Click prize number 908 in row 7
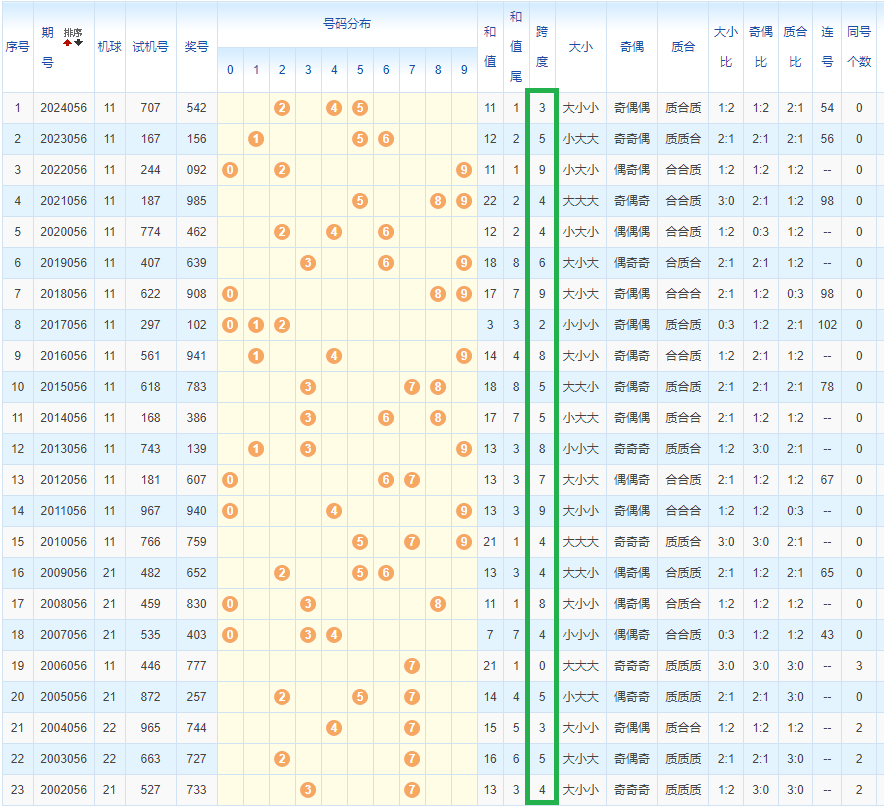Screen dimensions: 884x806 tap(196, 294)
